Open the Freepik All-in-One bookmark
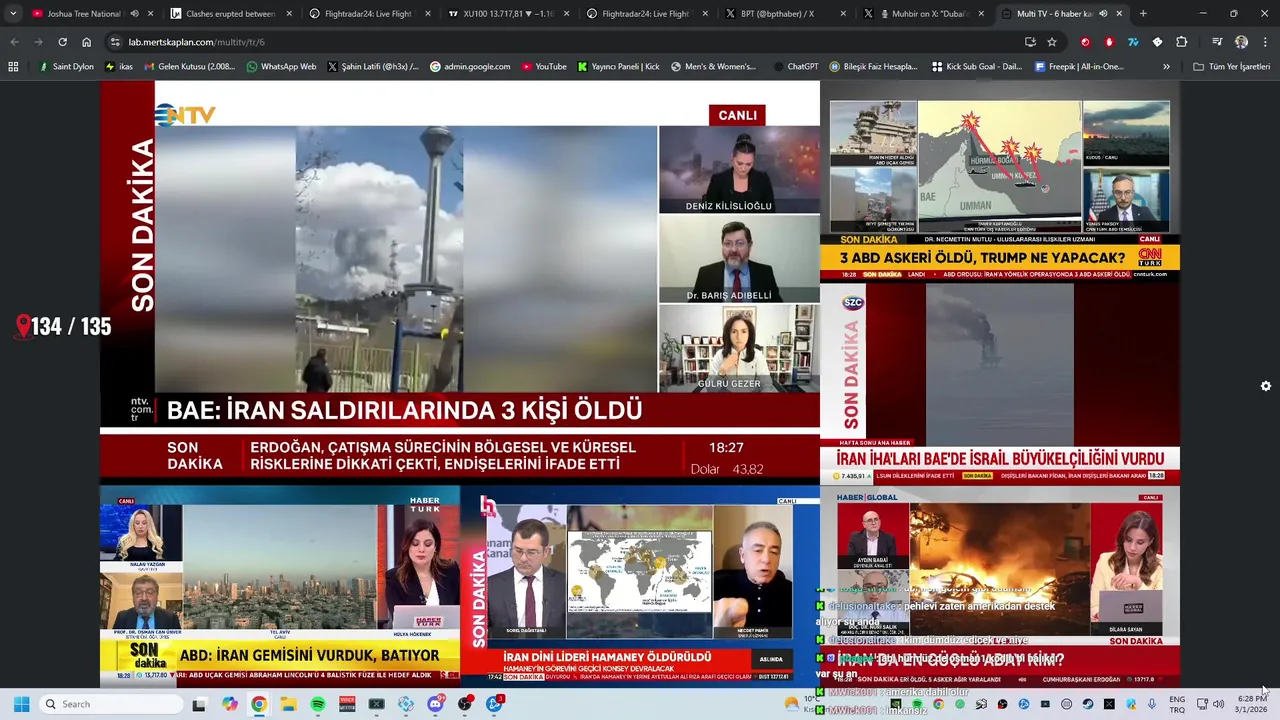The width and height of the screenshot is (1280, 720). [1079, 67]
